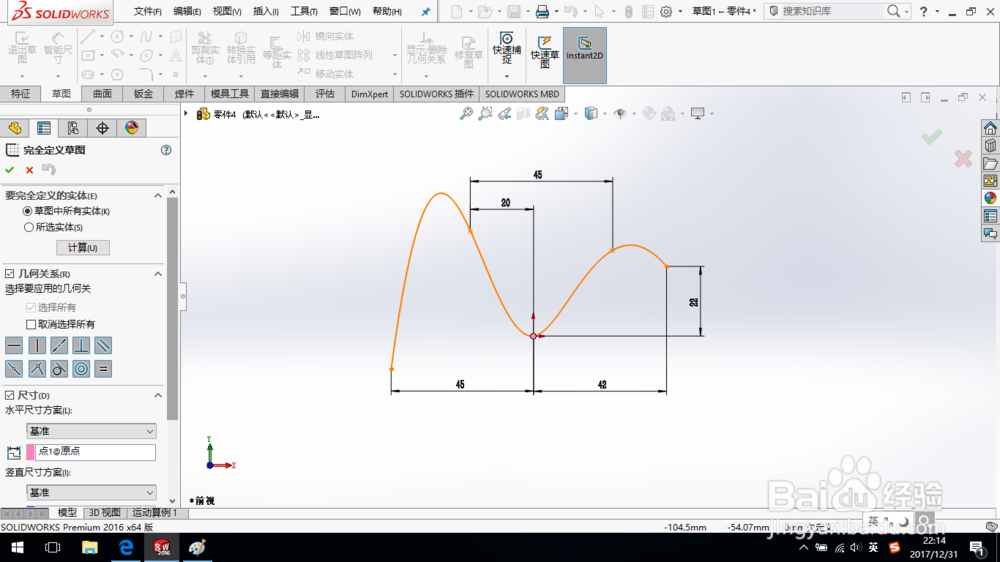Open the view orientation cube icon

point(561,114)
